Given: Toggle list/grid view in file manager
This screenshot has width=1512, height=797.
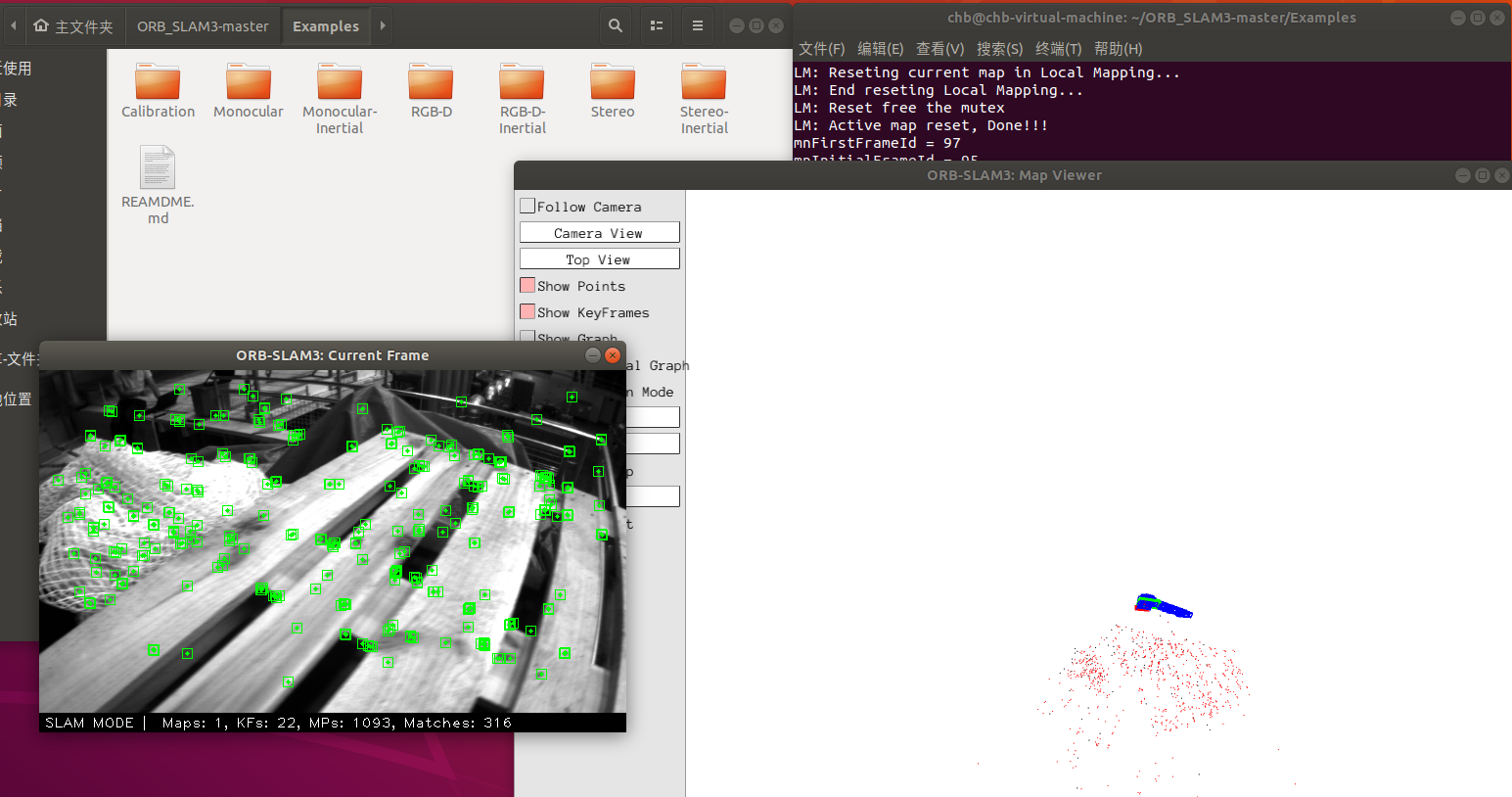Looking at the screenshot, I should click(657, 25).
